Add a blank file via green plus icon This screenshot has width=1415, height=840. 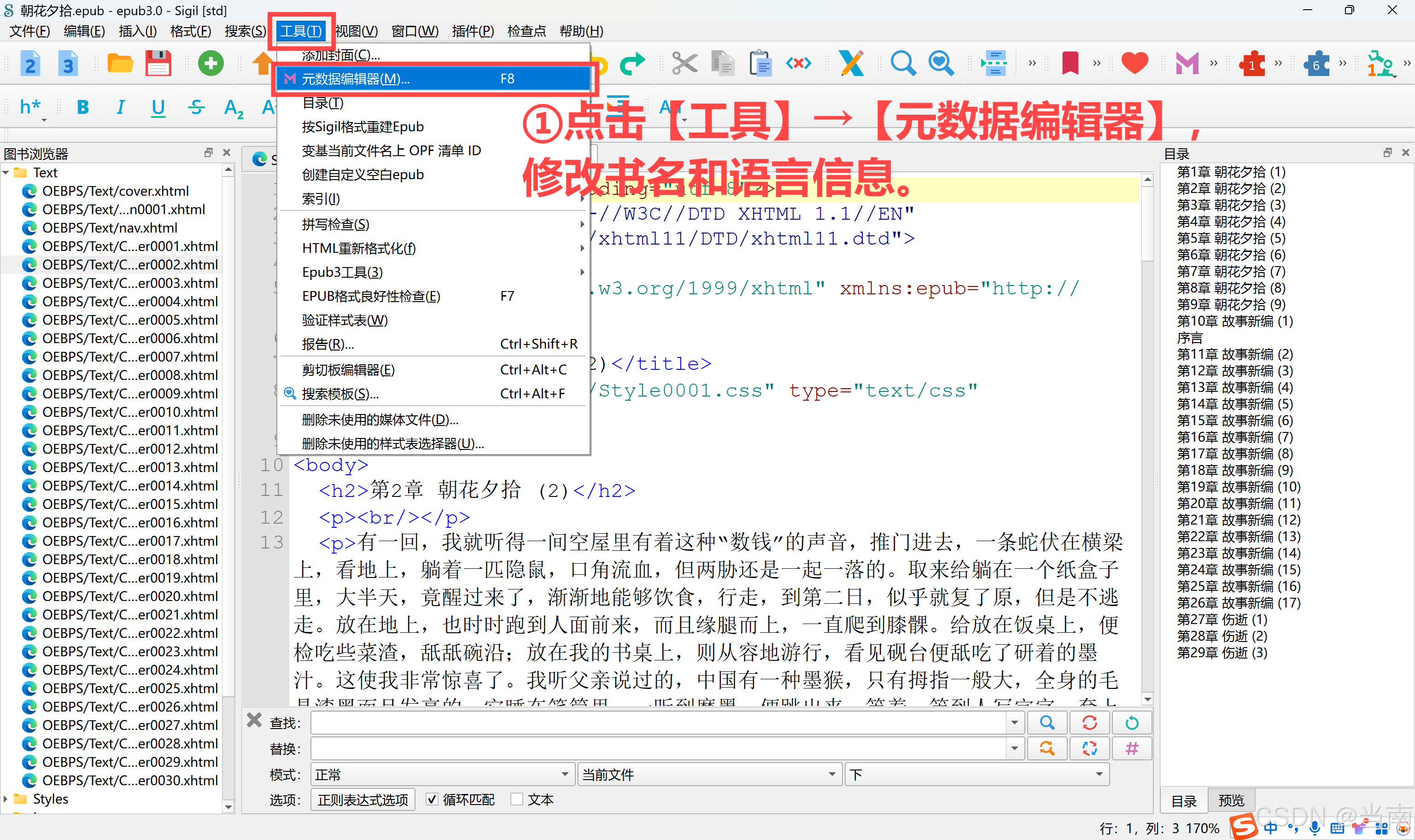coord(210,64)
